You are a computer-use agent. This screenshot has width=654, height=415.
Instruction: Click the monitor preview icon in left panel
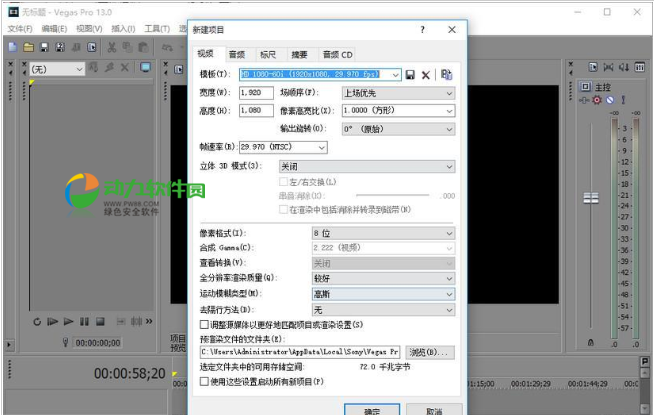coord(145,68)
